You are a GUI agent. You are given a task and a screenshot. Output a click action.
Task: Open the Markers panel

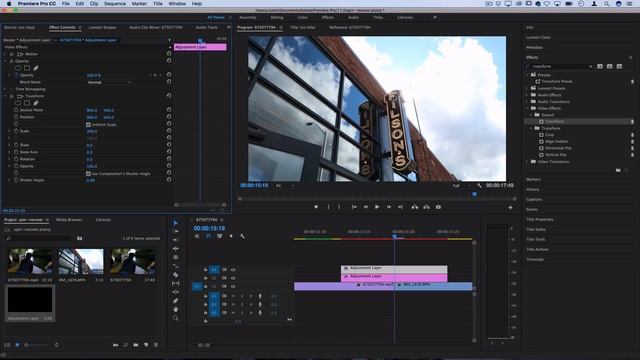(x=533, y=179)
